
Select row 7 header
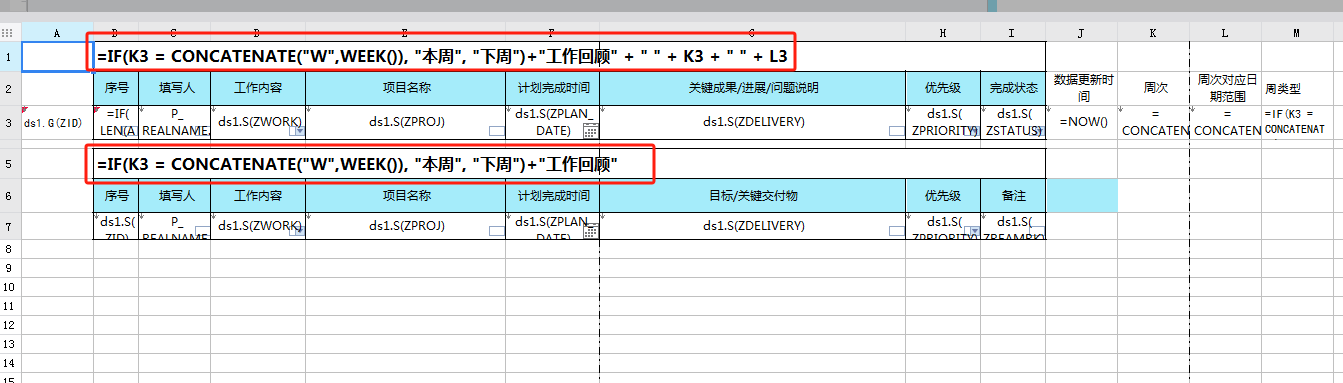coord(10,226)
